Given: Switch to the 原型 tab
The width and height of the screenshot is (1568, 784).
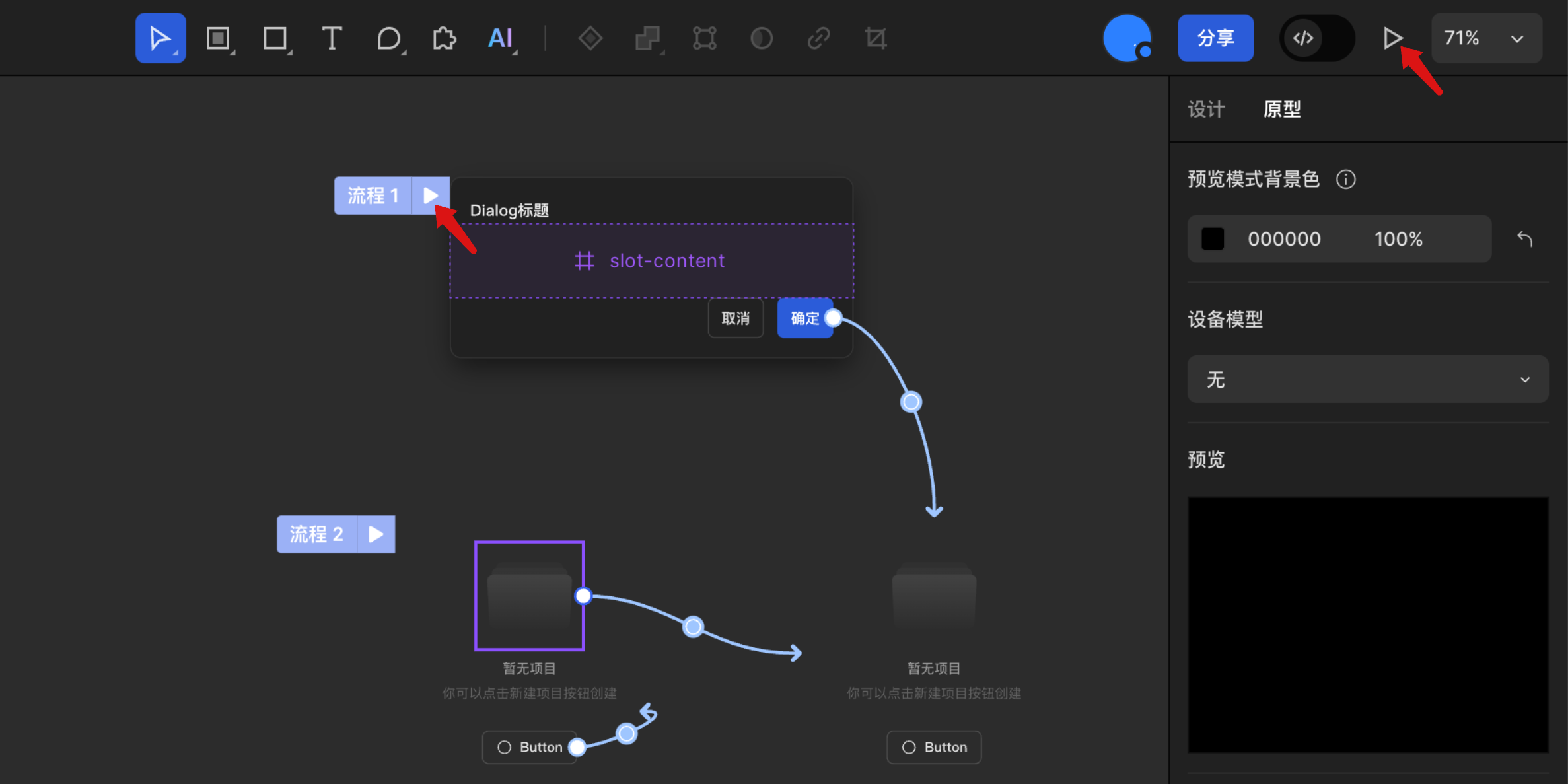Looking at the screenshot, I should click(1282, 109).
